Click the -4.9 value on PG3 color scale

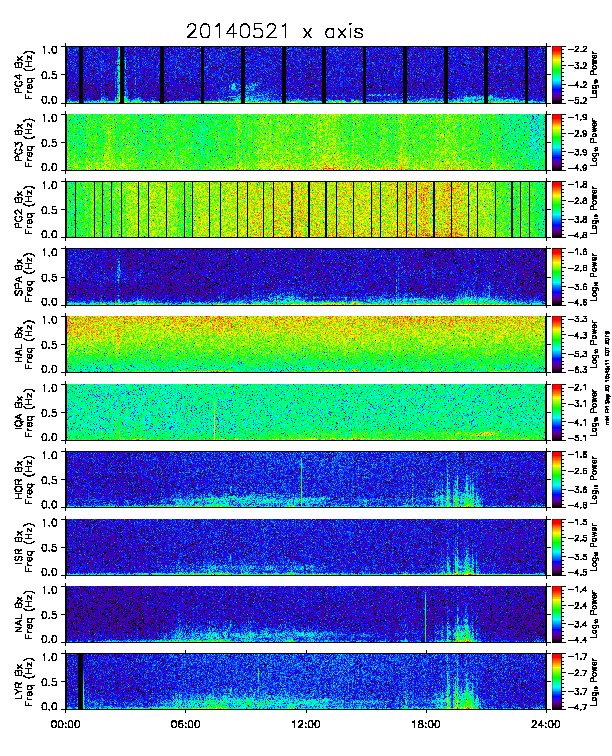pyautogui.click(x=577, y=168)
